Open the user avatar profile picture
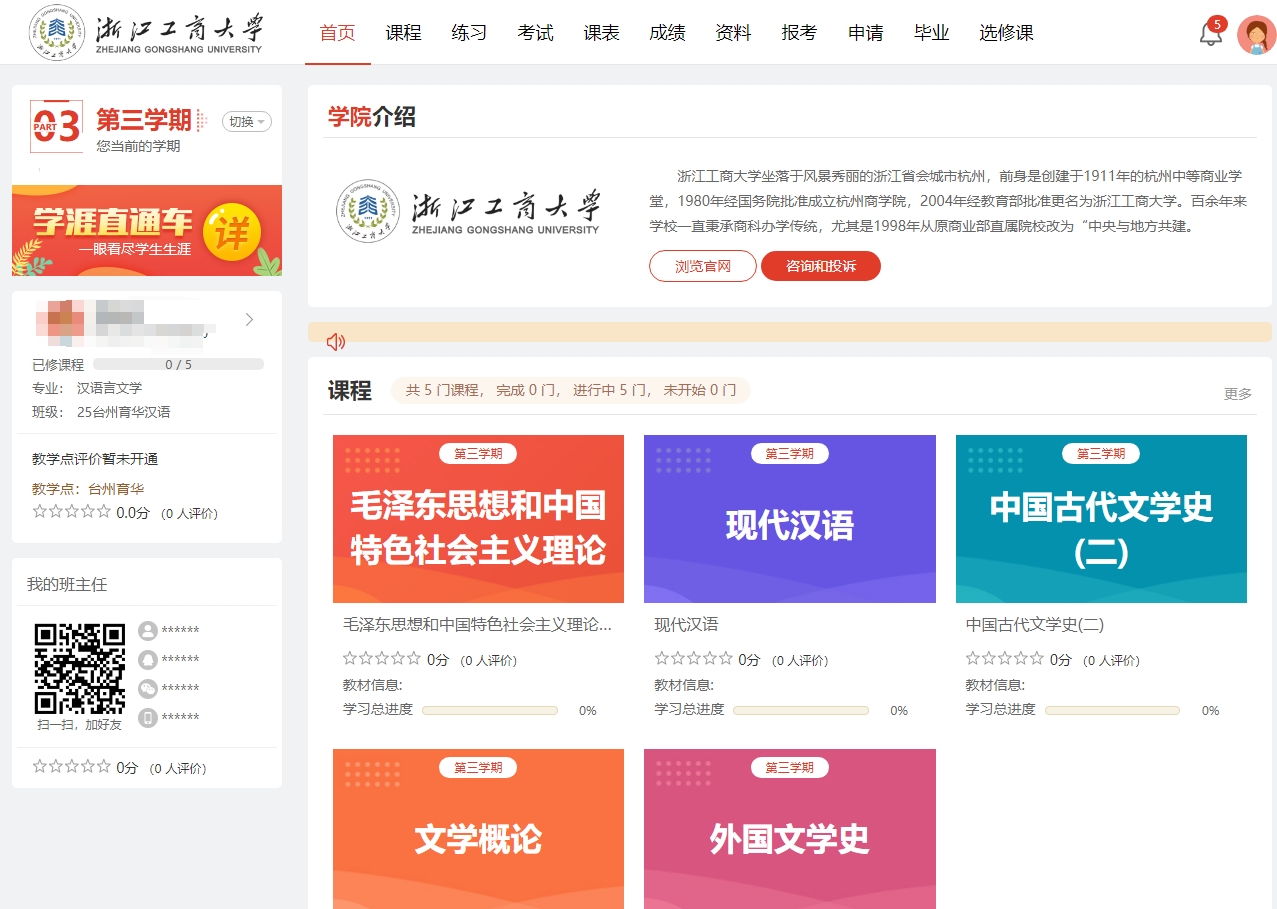This screenshot has width=1277, height=909. pos(1256,34)
